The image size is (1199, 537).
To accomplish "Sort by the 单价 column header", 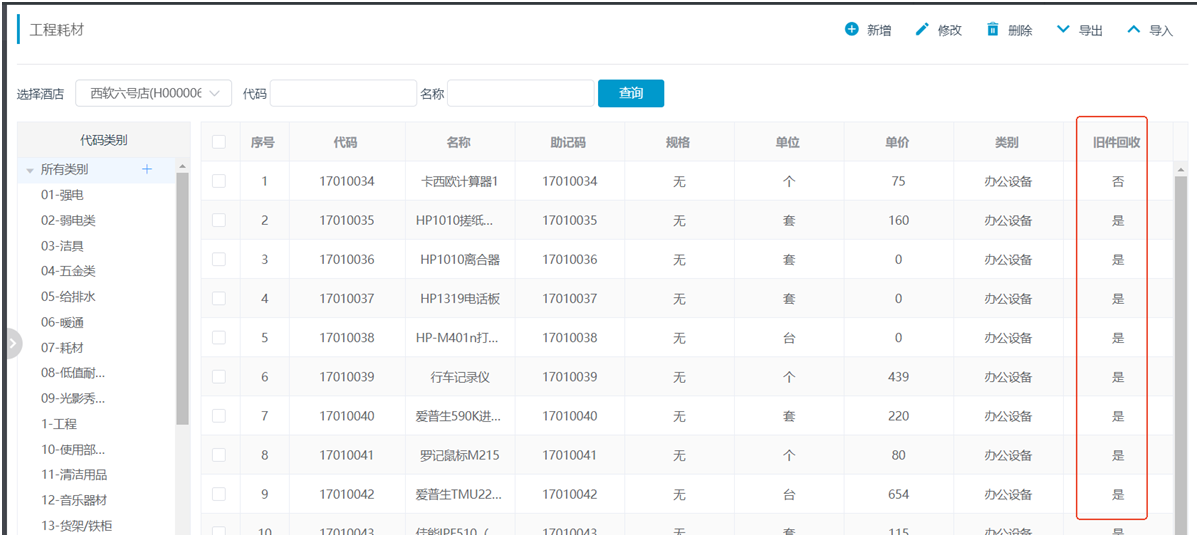I will (897, 142).
